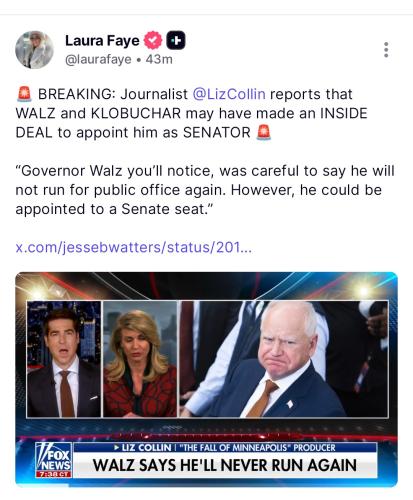The width and height of the screenshot is (413, 500).
Task: Click the Fox News logo in the image
Action: 53,457
